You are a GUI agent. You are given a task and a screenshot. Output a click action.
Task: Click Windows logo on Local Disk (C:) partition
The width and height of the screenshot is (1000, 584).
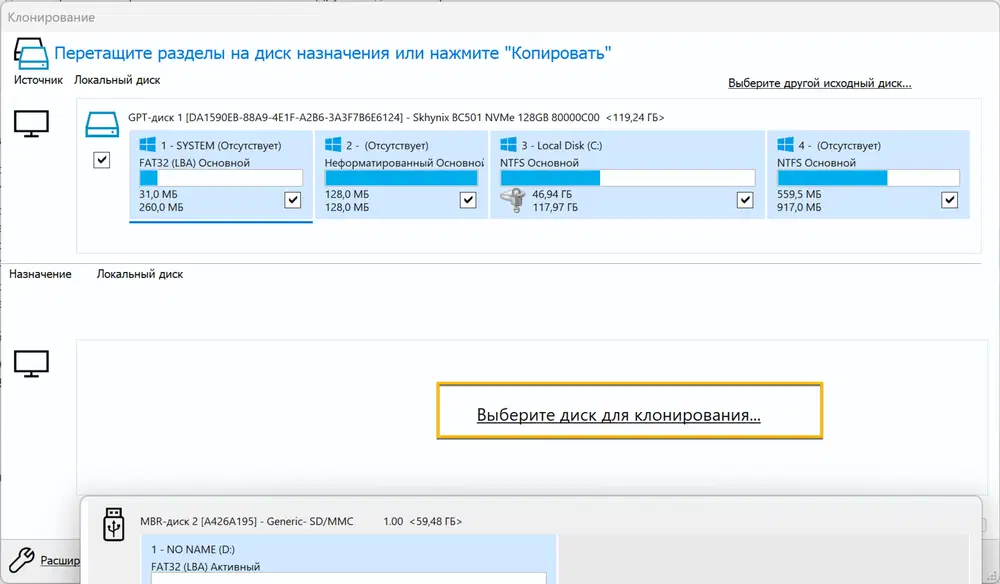(509, 145)
